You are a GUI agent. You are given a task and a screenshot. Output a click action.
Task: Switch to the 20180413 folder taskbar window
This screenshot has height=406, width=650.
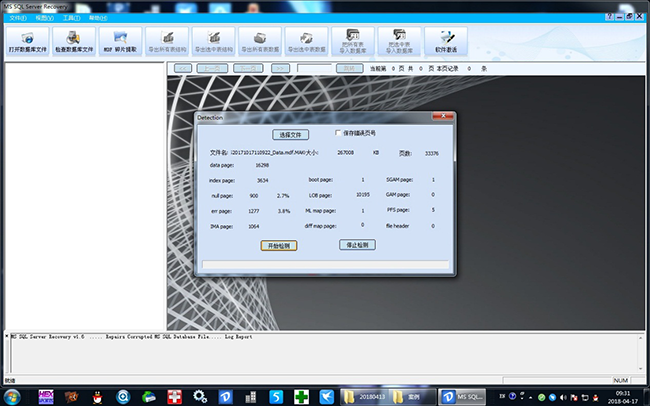[x=365, y=397]
